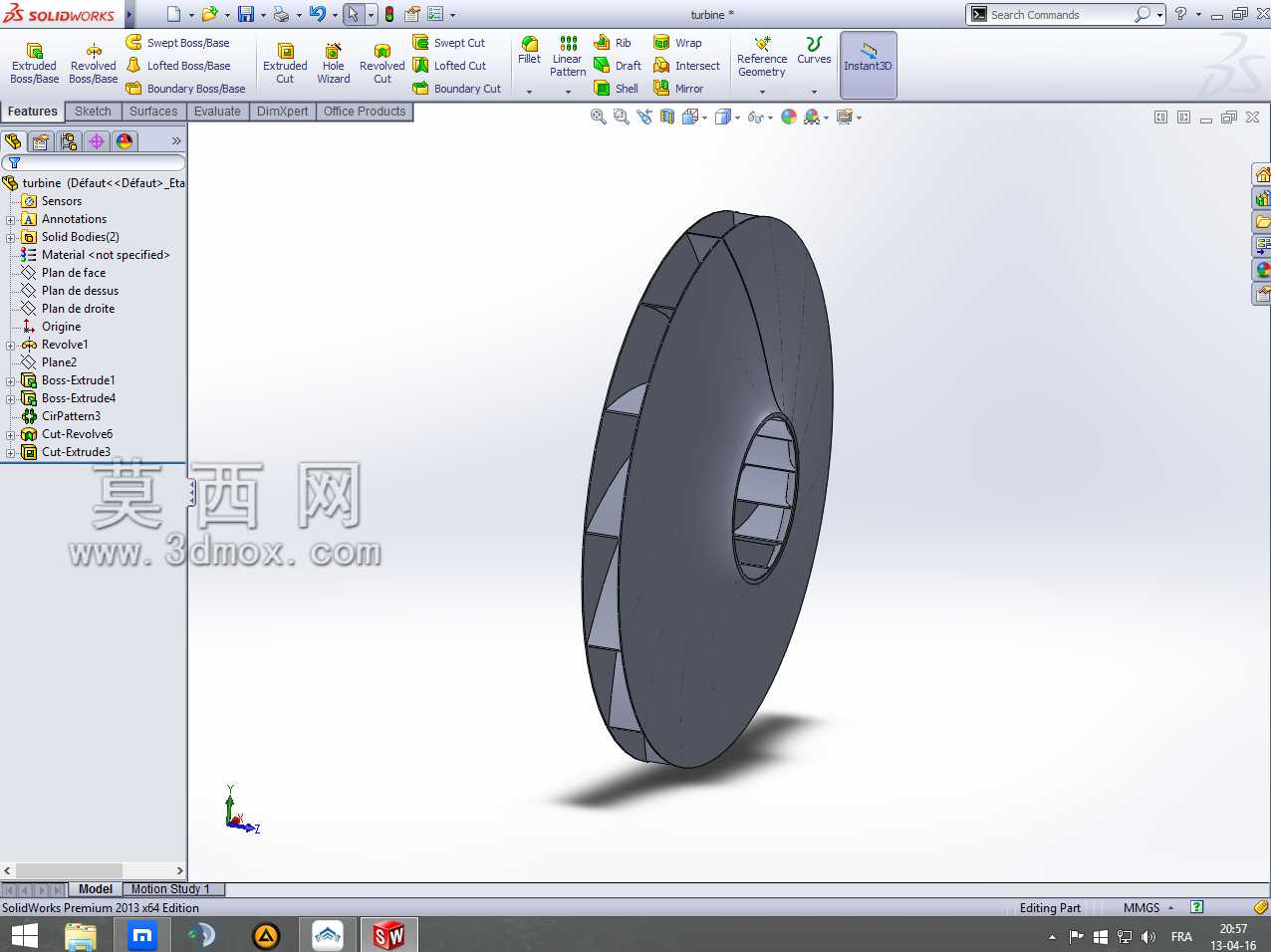Choose Swept Boss/Base command
This screenshot has height=952, width=1271.
pyautogui.click(x=177, y=43)
